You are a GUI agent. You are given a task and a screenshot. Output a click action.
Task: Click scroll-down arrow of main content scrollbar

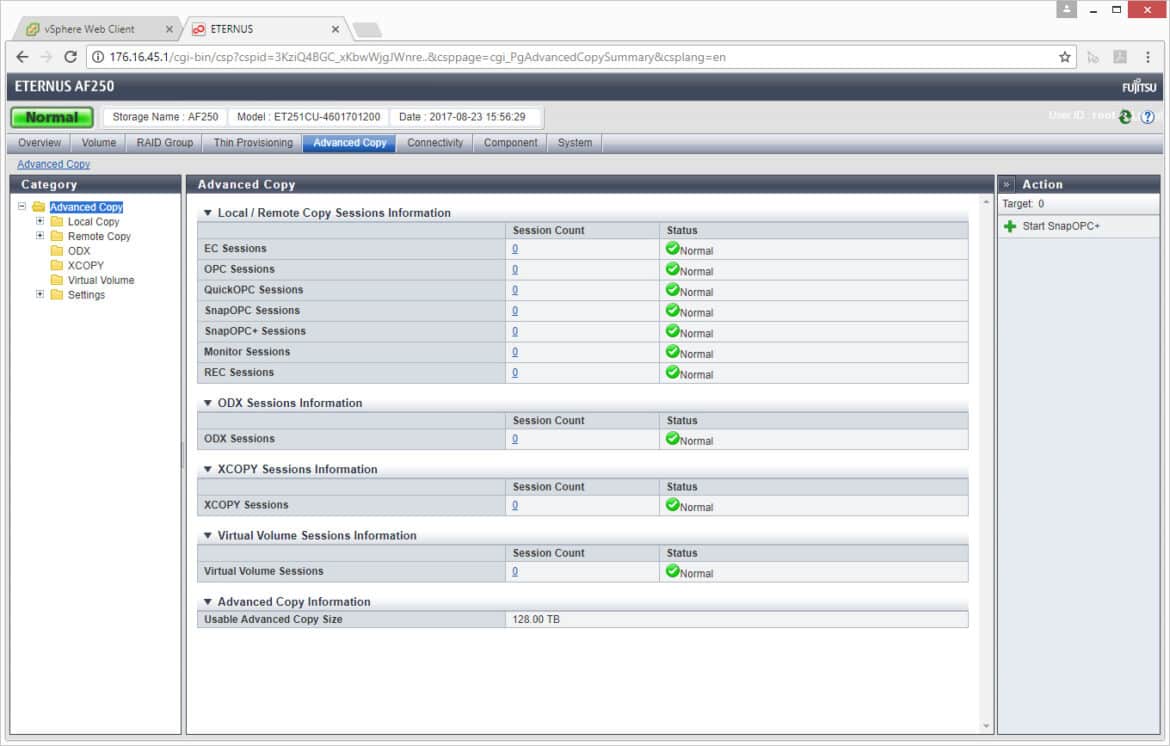point(986,726)
